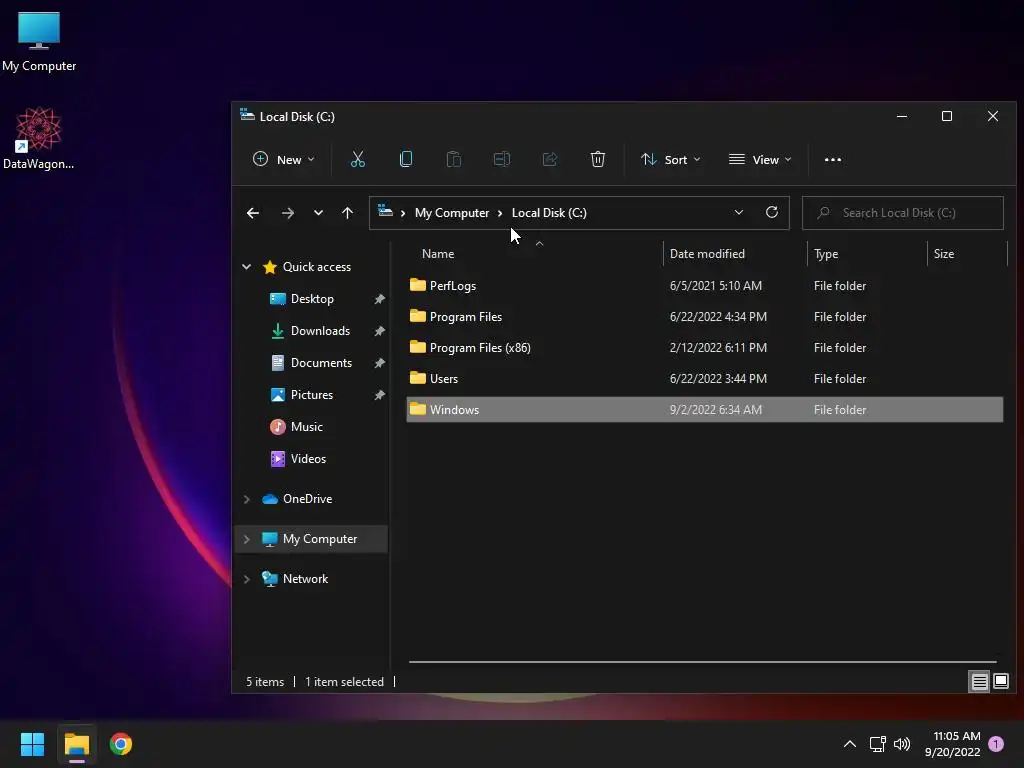Click the Cut scissors icon
This screenshot has height=768, width=1024.
pos(357,159)
